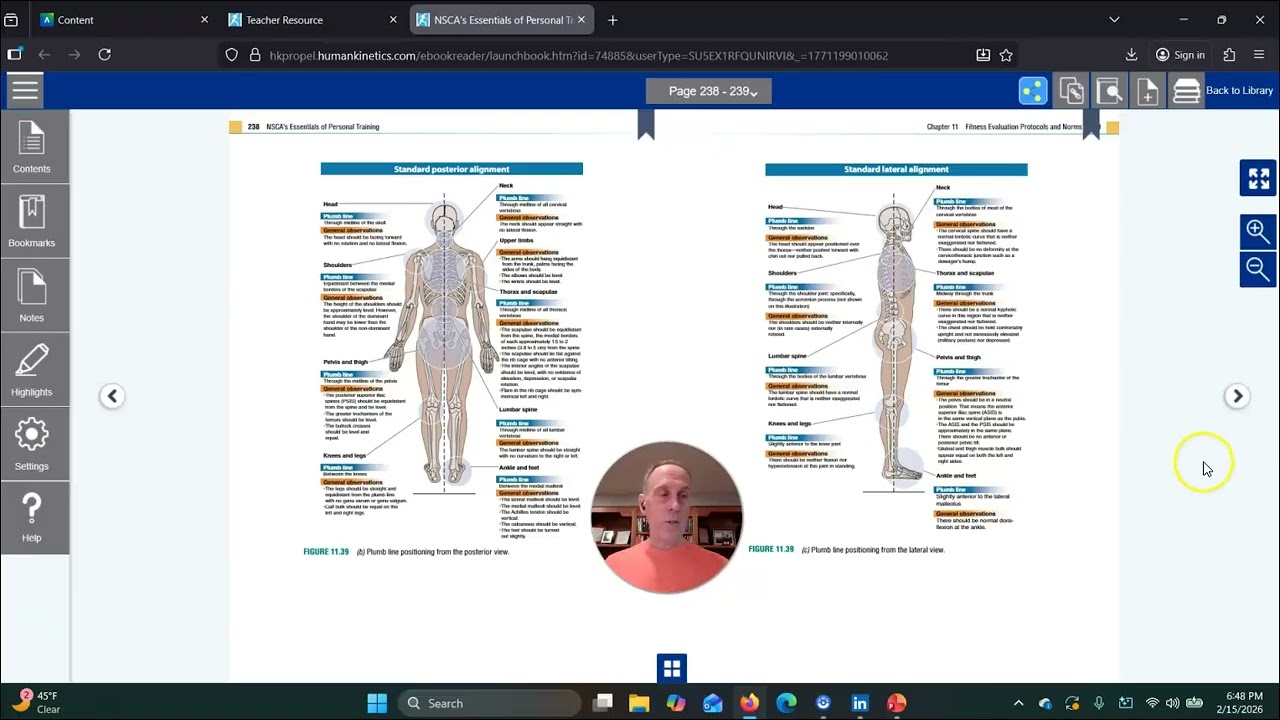Image resolution: width=1280 pixels, height=720 pixels.
Task: List all tabs dropdown arrow
Action: (1114, 20)
